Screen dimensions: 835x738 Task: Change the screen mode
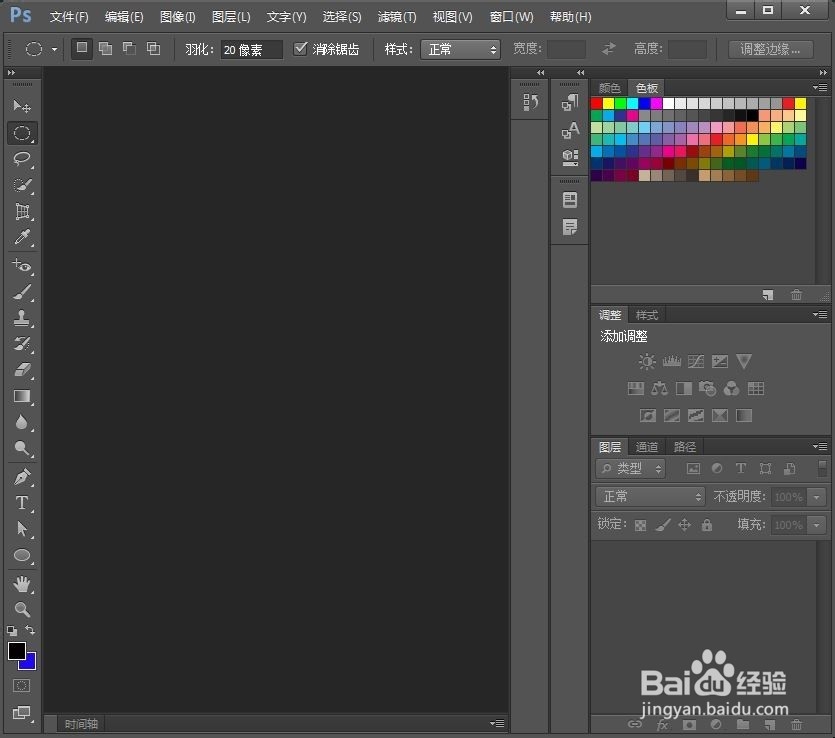[x=21, y=712]
